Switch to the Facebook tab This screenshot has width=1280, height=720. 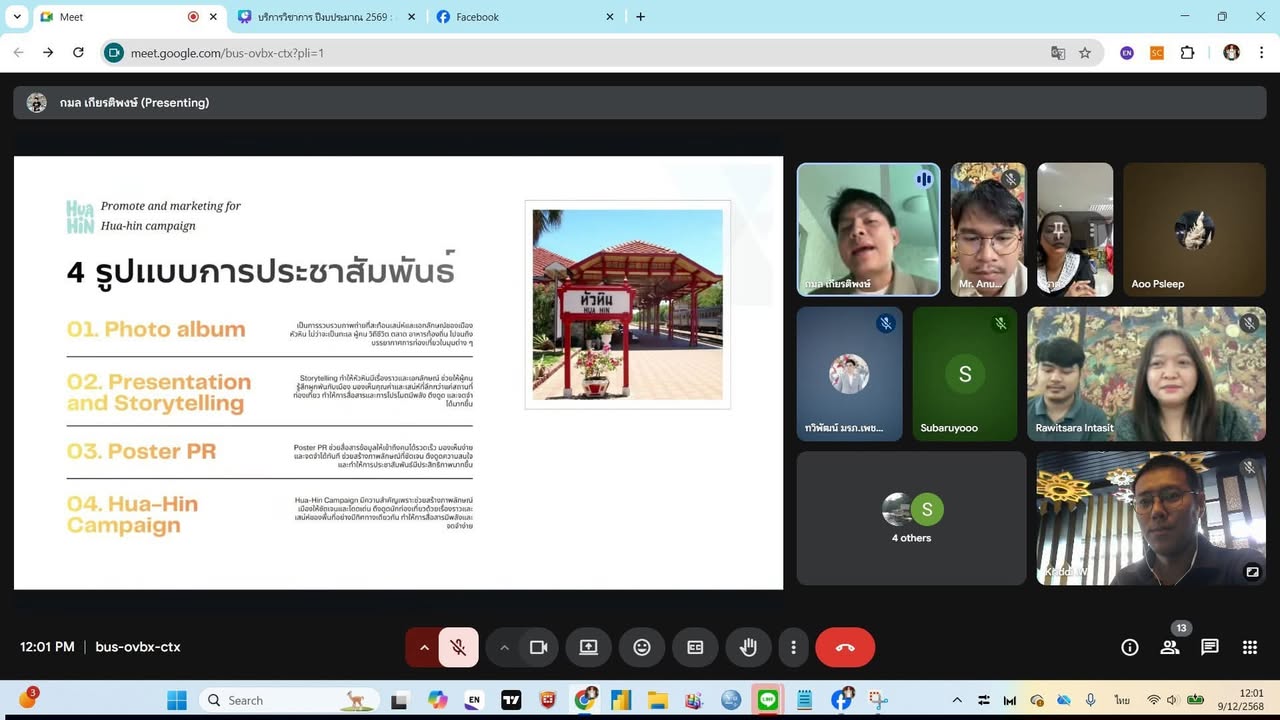520,17
